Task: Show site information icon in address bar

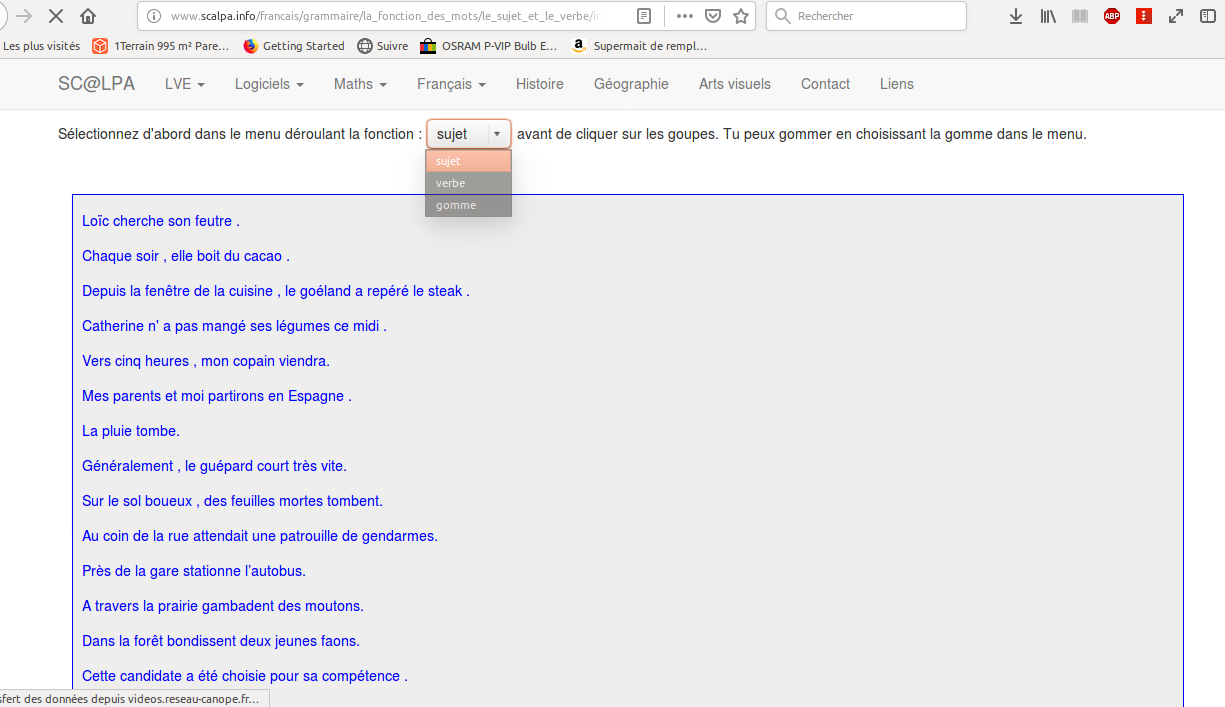Action: point(153,16)
